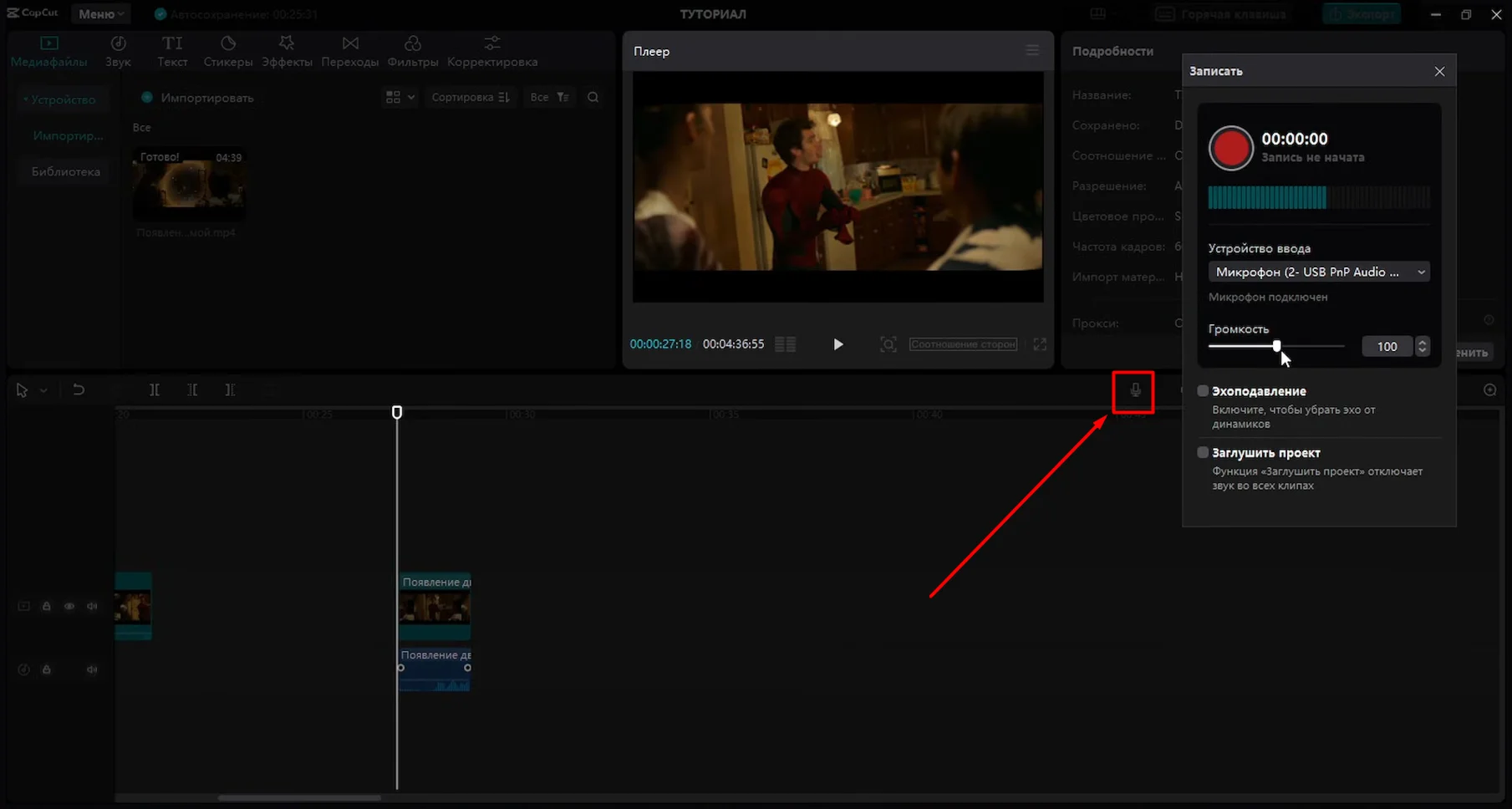The height and width of the screenshot is (809, 1512).
Task: Click the undo arrow in timeline toolbar
Action: point(79,389)
